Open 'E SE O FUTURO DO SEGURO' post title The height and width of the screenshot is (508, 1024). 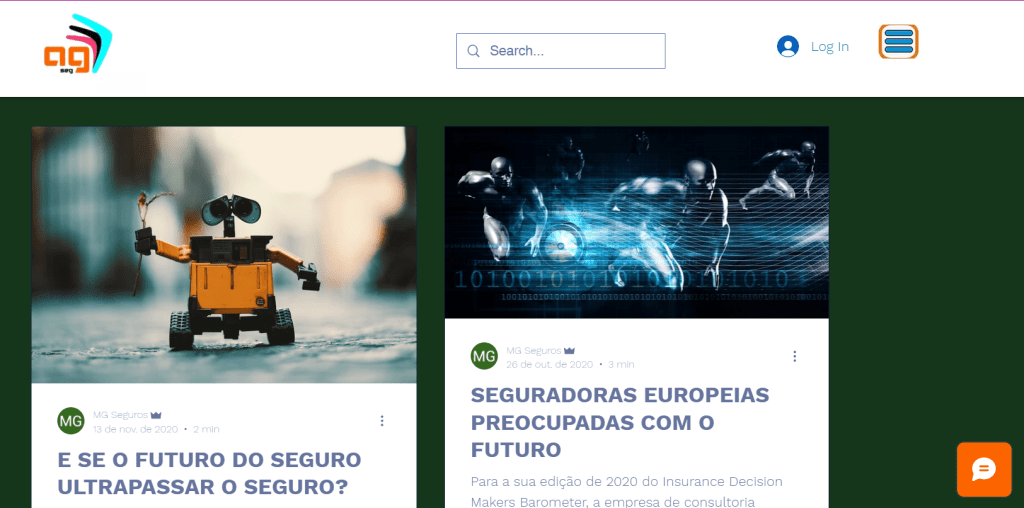click(209, 473)
